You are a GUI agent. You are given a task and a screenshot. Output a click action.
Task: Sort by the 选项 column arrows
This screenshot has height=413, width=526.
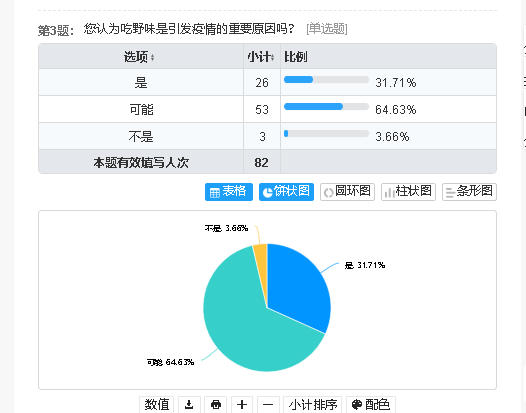(153, 57)
